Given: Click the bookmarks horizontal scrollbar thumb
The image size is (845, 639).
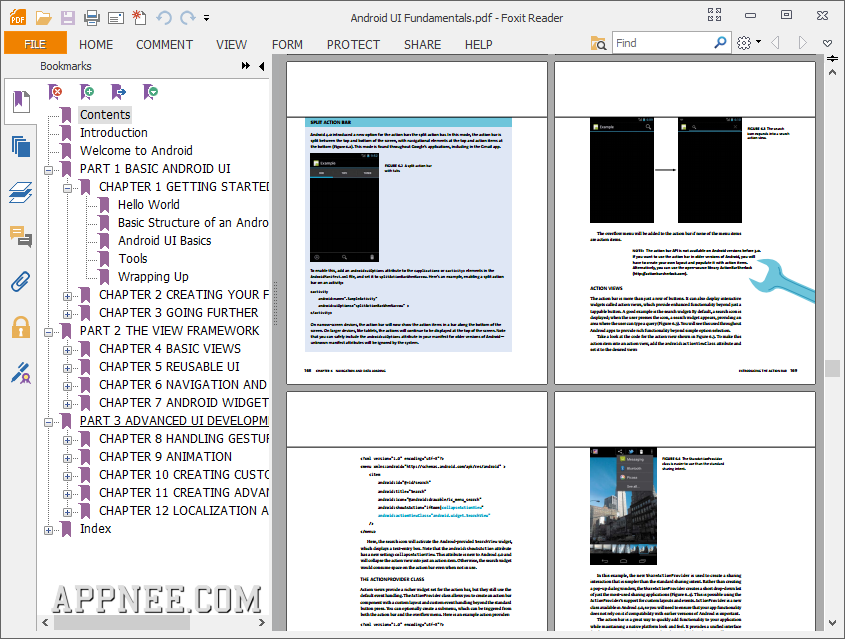Looking at the screenshot, I should coord(122,623).
